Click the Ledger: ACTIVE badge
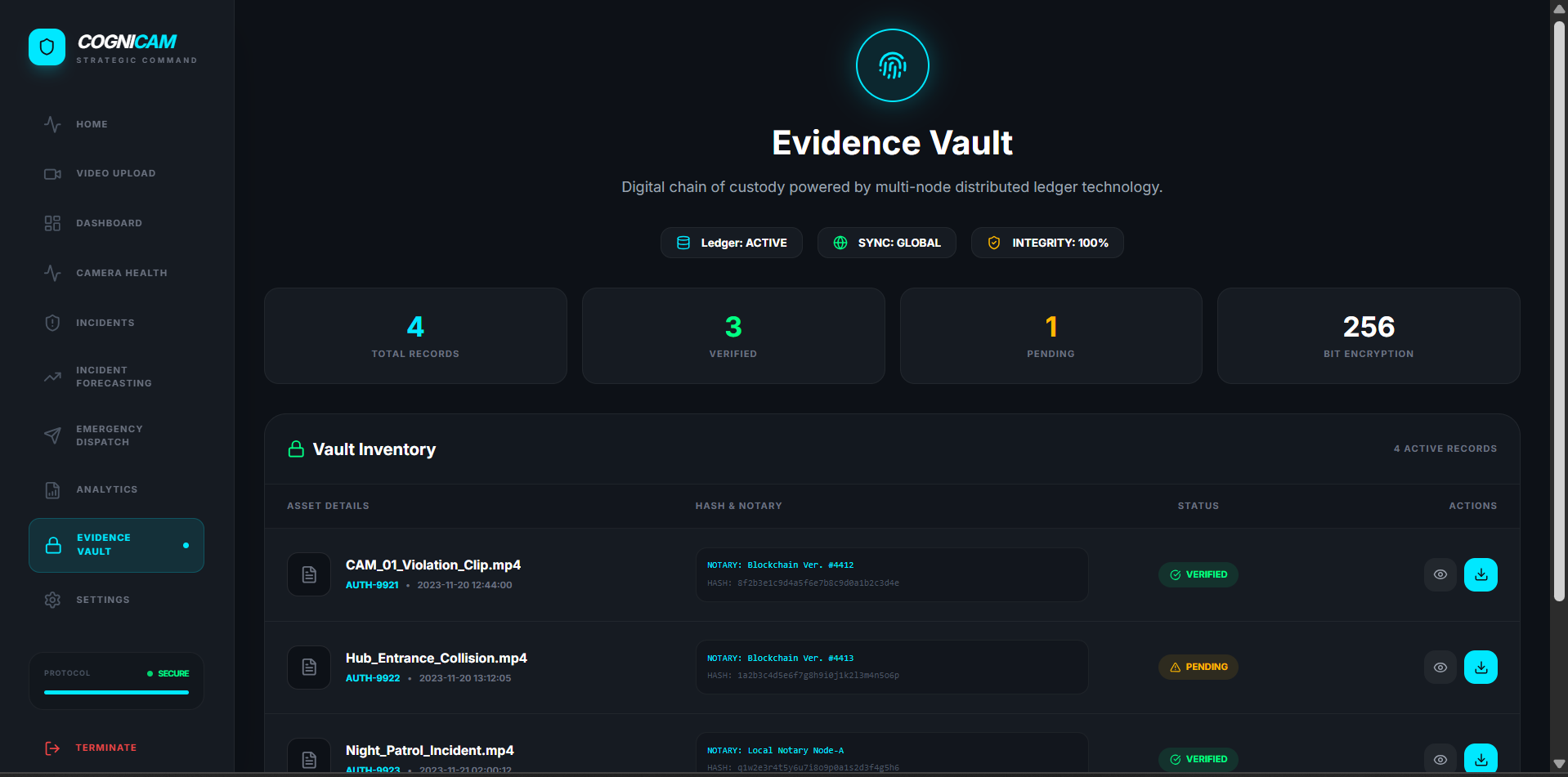 732,243
